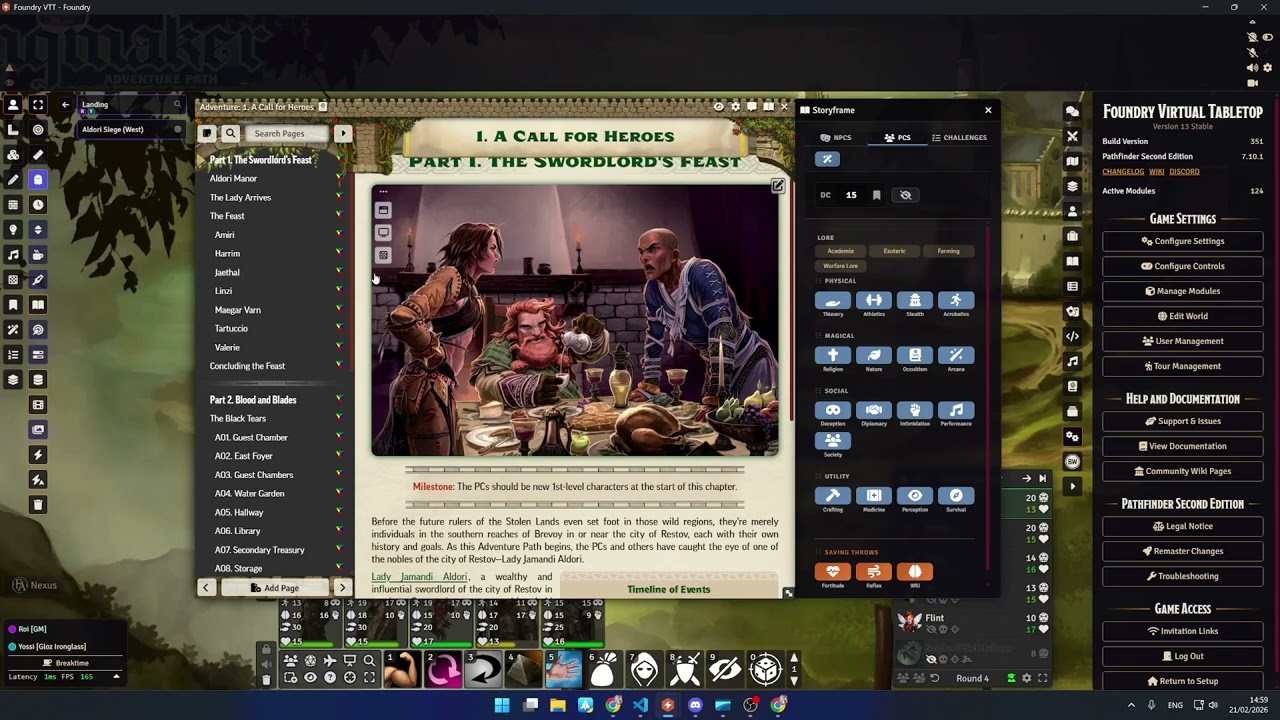
Task: Collapse the right sidebar arrow
Action: tap(1072, 486)
